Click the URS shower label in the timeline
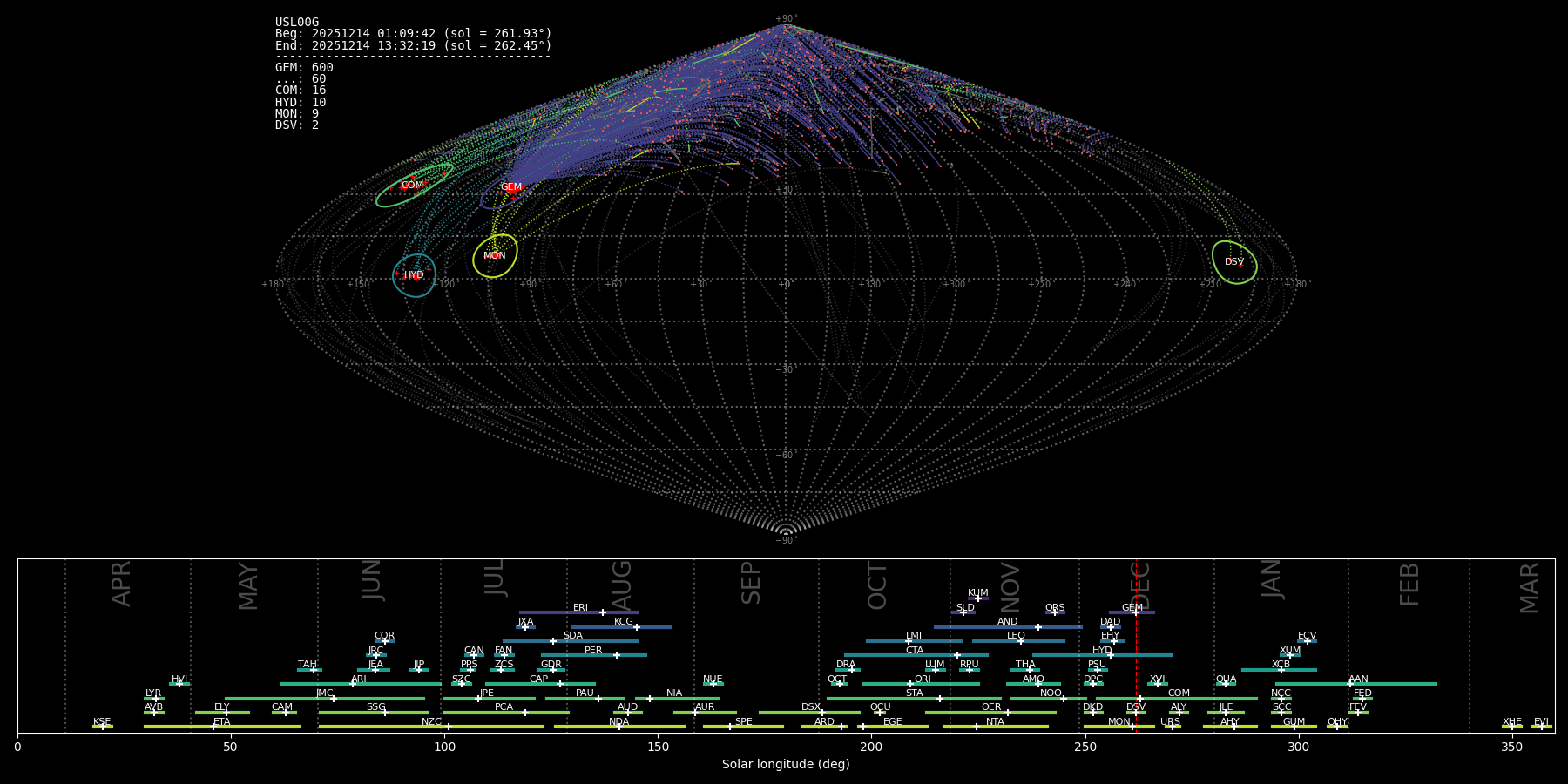Viewport: 1568px width, 784px height. (x=1170, y=722)
